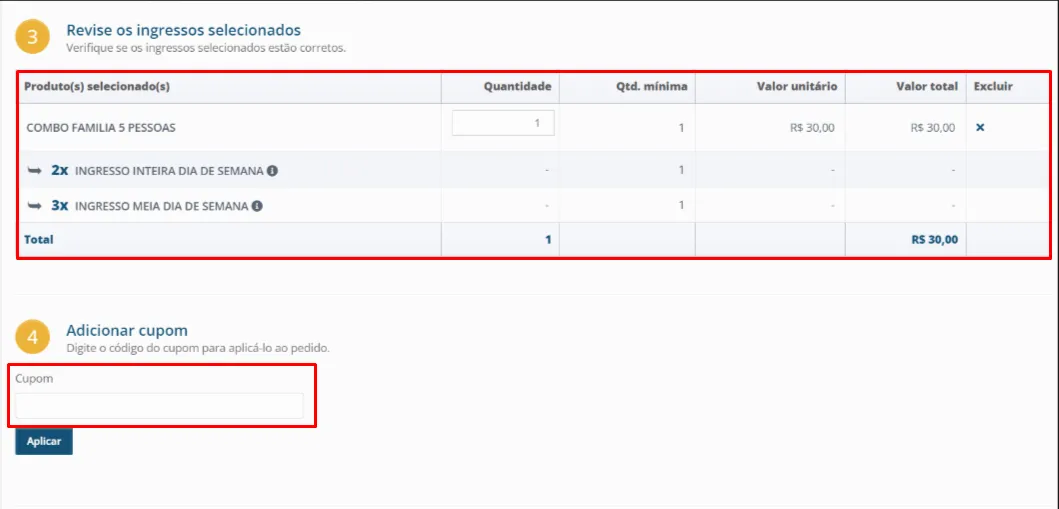
Task: Select the COMBO FAMILIA 5 PESSOAS product name
Action: [101, 128]
